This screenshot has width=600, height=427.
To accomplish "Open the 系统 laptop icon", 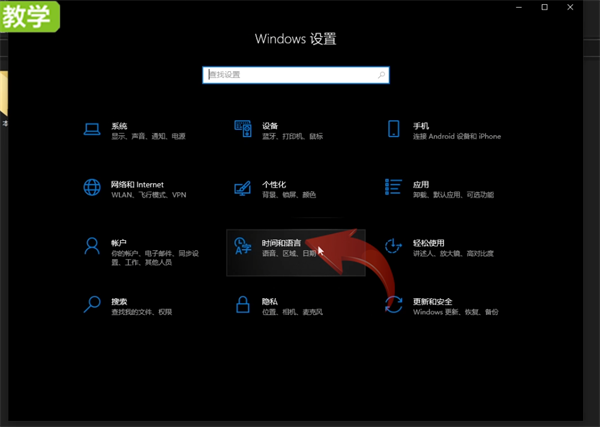I will [92, 129].
